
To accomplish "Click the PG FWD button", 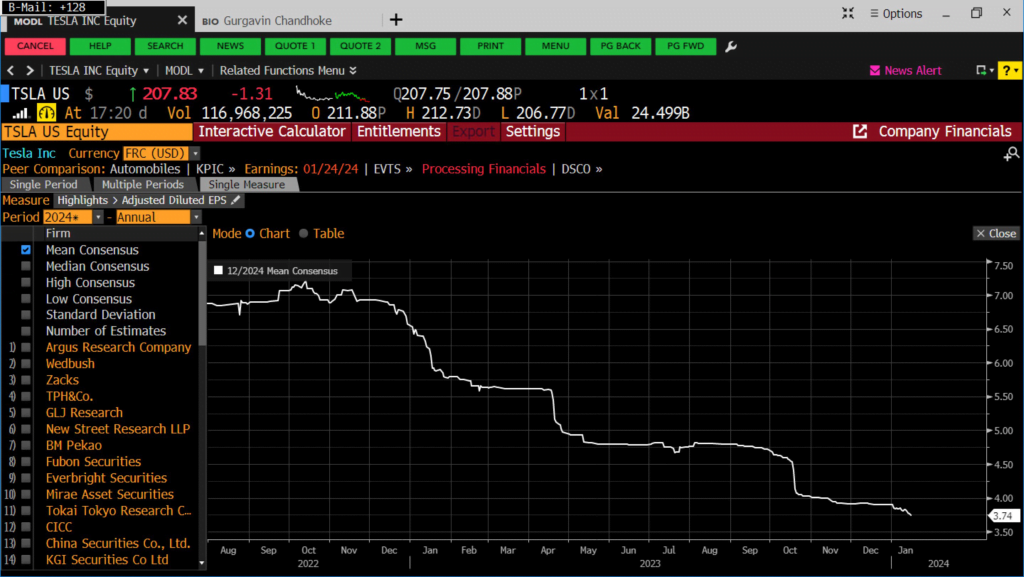I will (686, 46).
